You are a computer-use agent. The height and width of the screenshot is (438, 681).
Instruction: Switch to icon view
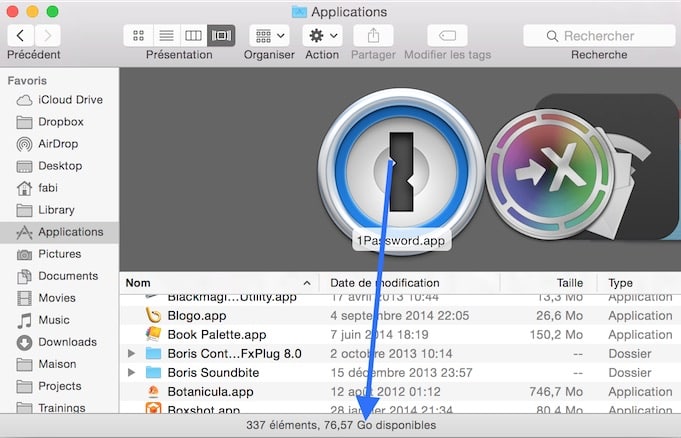pos(139,36)
